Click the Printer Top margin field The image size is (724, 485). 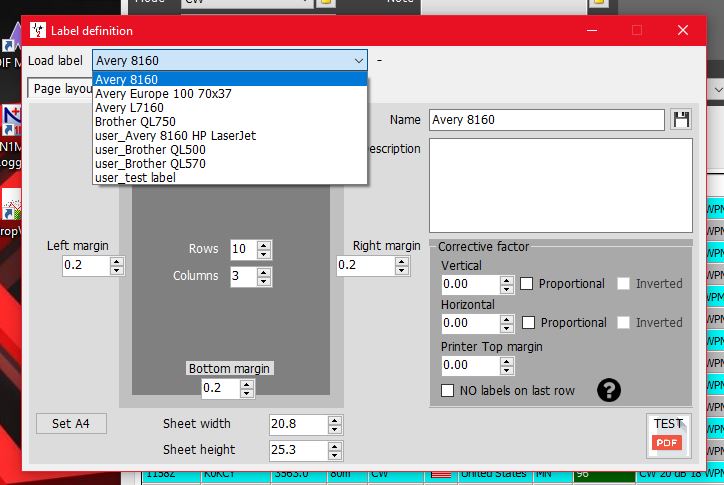pyautogui.click(x=471, y=365)
